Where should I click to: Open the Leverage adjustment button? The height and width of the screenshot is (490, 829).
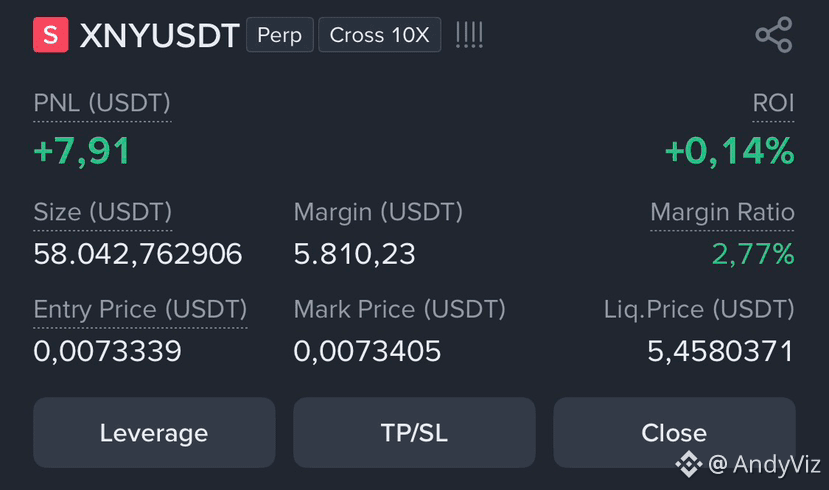pyautogui.click(x=154, y=432)
